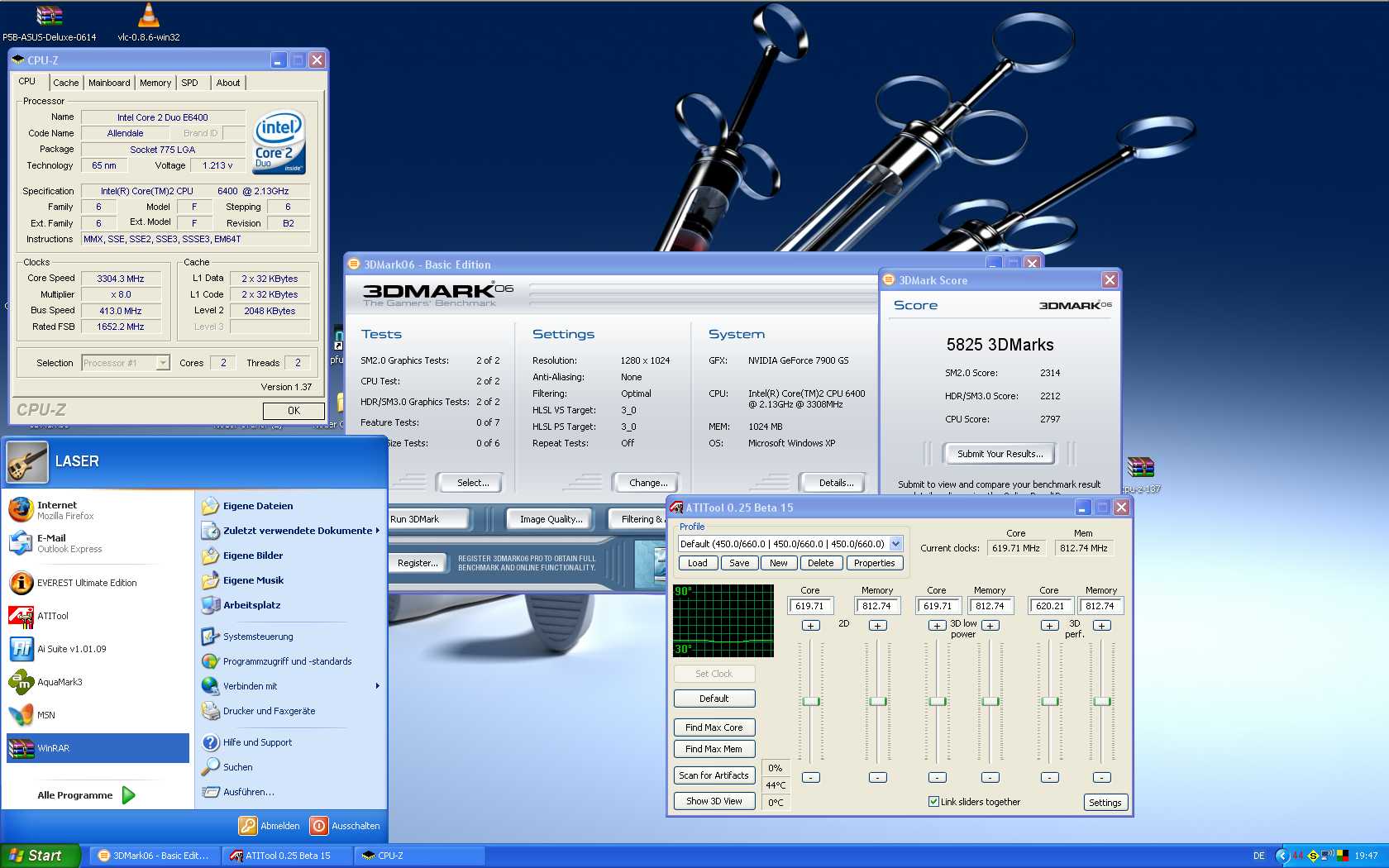This screenshot has height=868, width=1389.
Task: Click Abmelden log off button
Action: (270, 826)
